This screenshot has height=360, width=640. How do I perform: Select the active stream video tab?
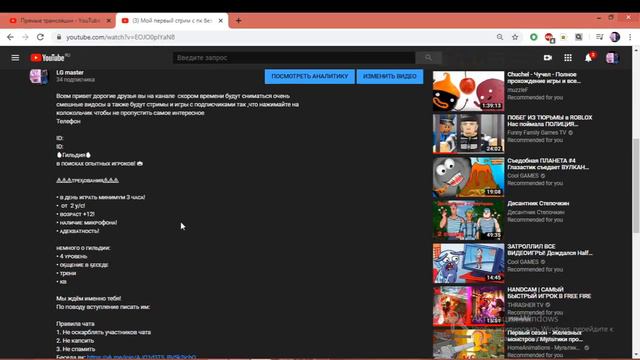coord(172,20)
